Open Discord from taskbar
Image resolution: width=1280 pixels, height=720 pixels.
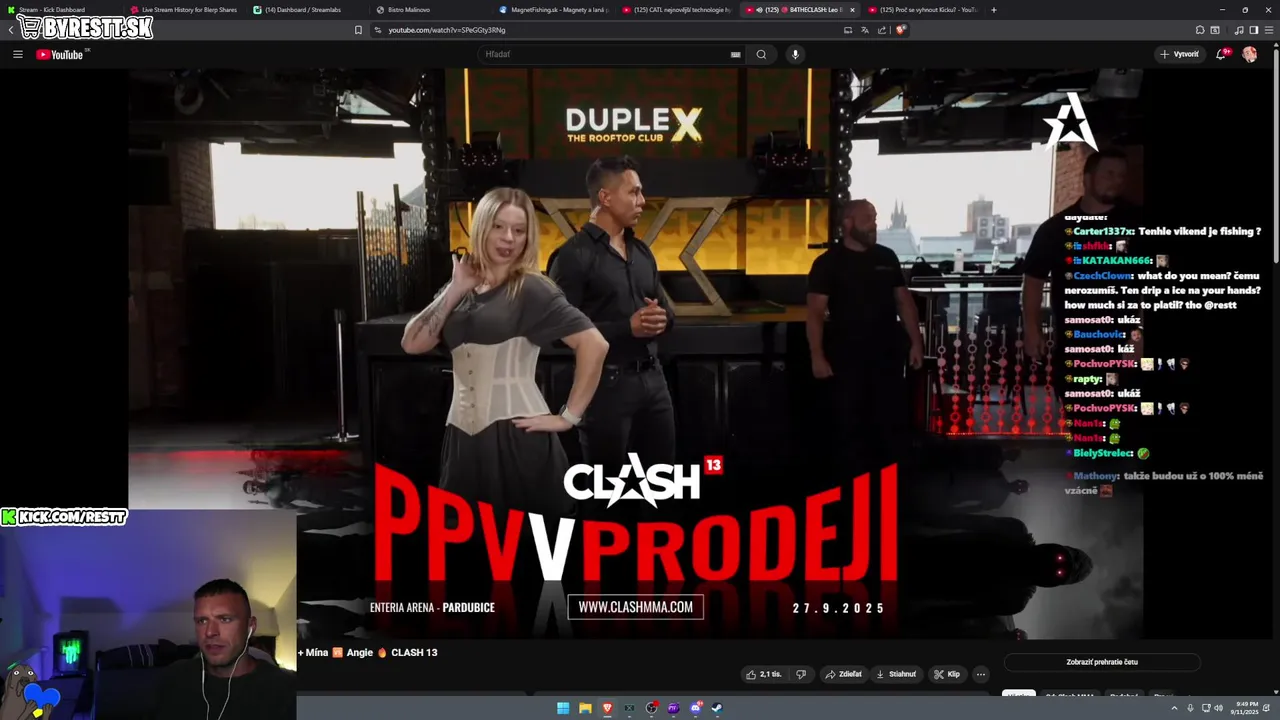click(695, 708)
